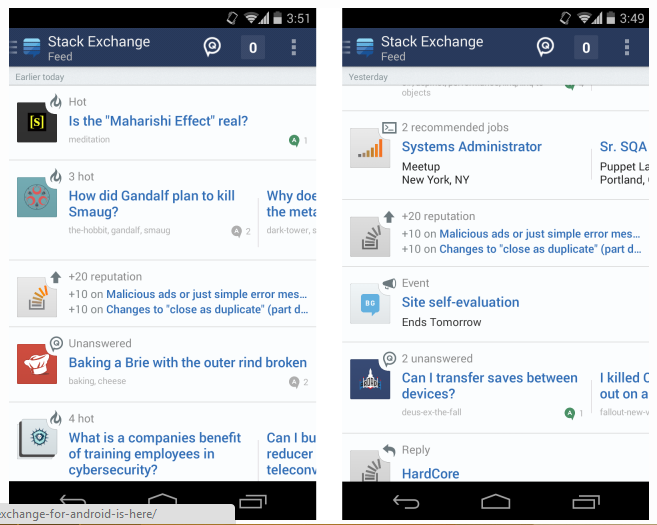Open Board Games BG icon beside Event
657x525 pixels.
[x=370, y=303]
